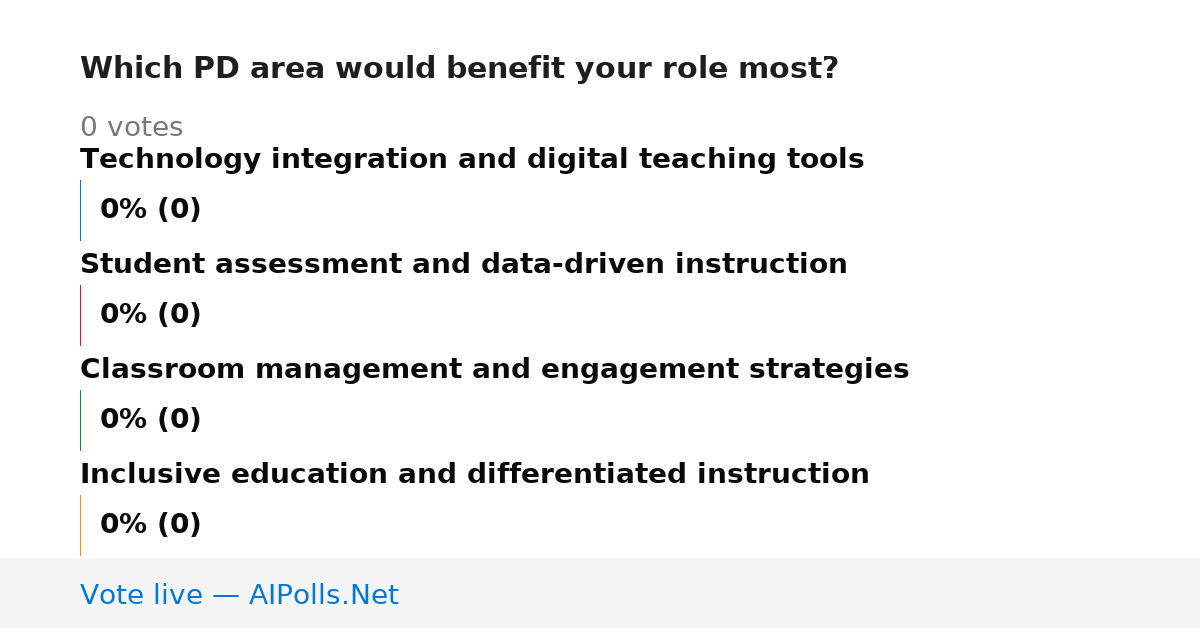Click the poll question heading
The height and width of the screenshot is (628, 1200).
coord(459,69)
